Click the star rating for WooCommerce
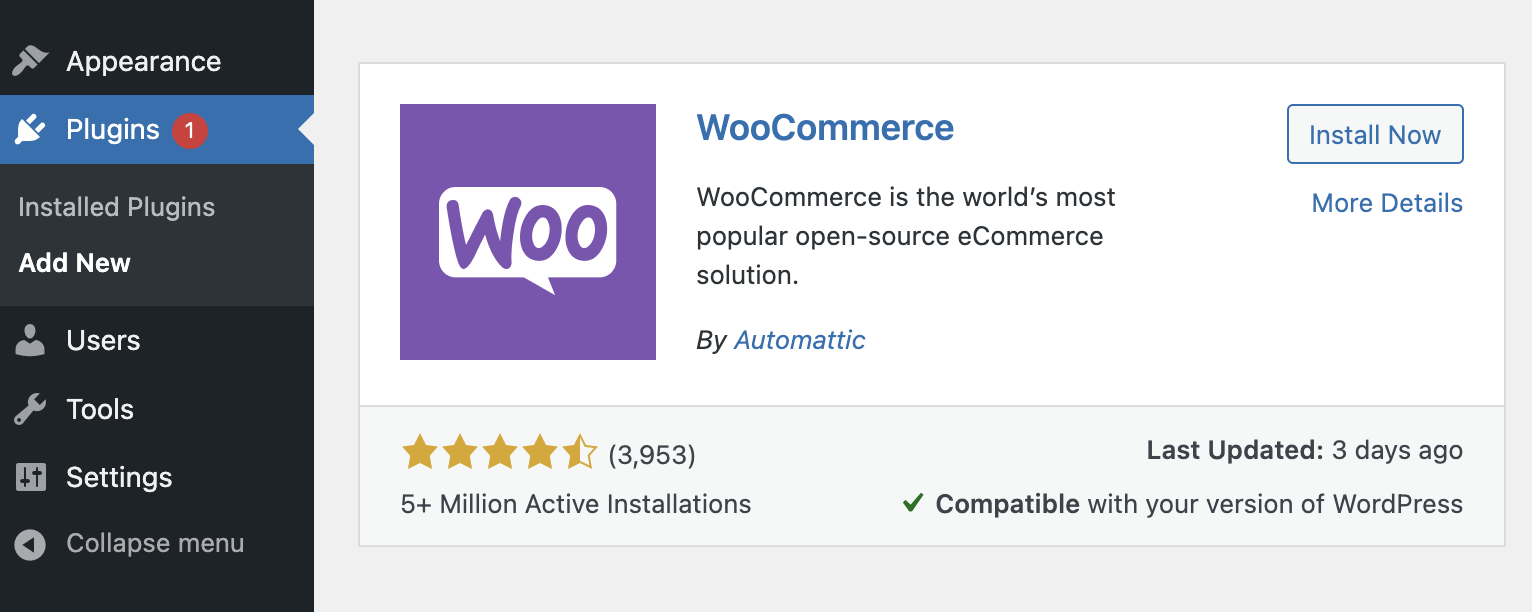The image size is (1532, 612). pyautogui.click(x=500, y=452)
